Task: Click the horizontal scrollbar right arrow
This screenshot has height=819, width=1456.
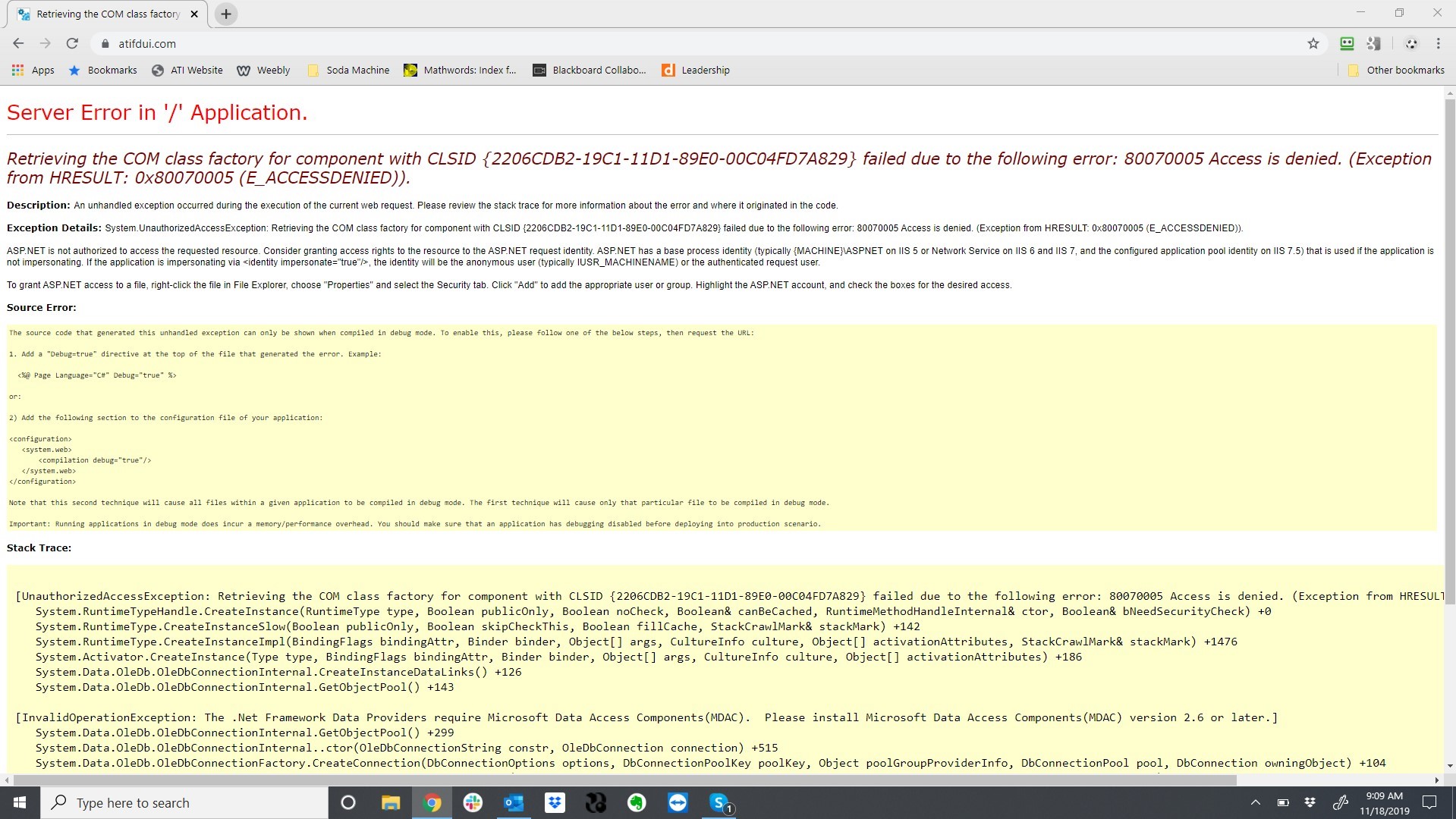Action: pyautogui.click(x=1436, y=780)
